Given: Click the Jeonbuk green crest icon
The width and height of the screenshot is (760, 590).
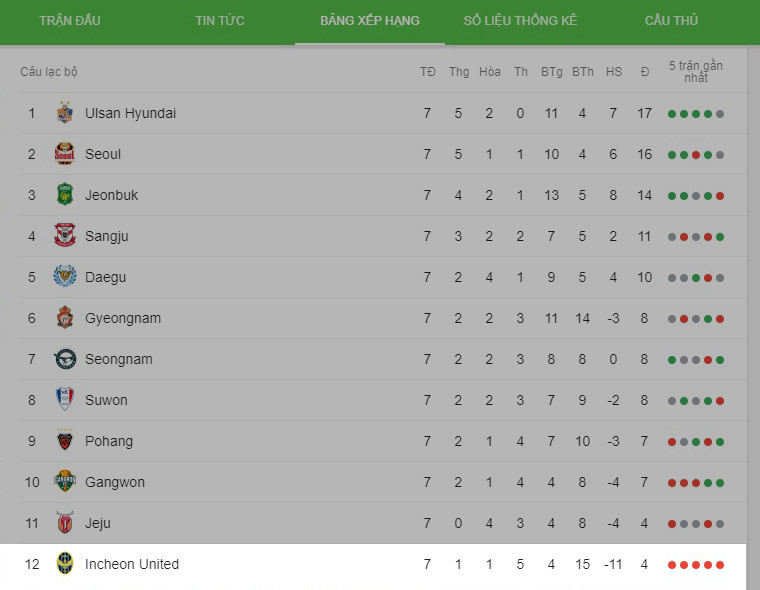Looking at the screenshot, I should (65, 195).
